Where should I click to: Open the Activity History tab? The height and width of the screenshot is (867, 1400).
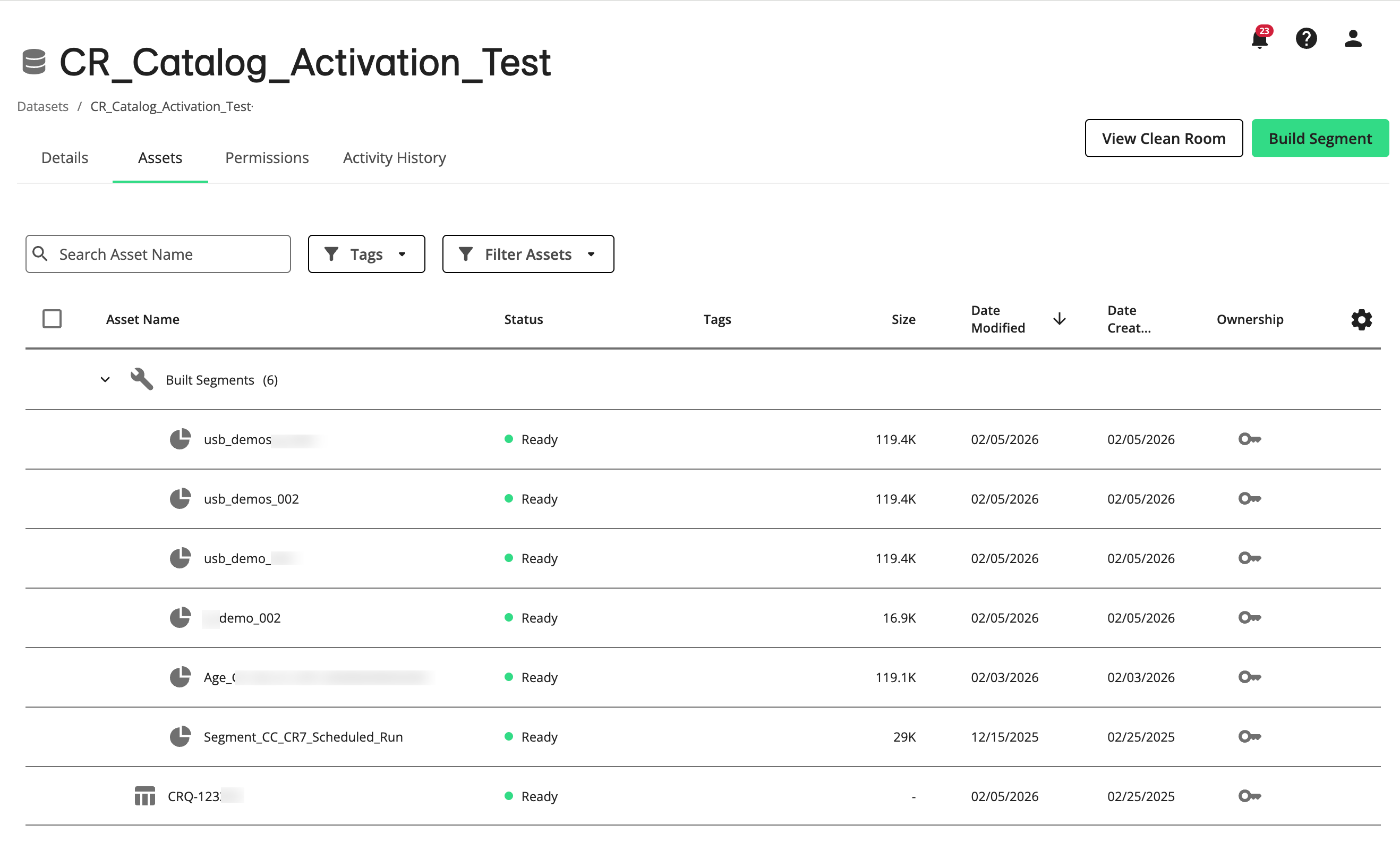pos(394,157)
